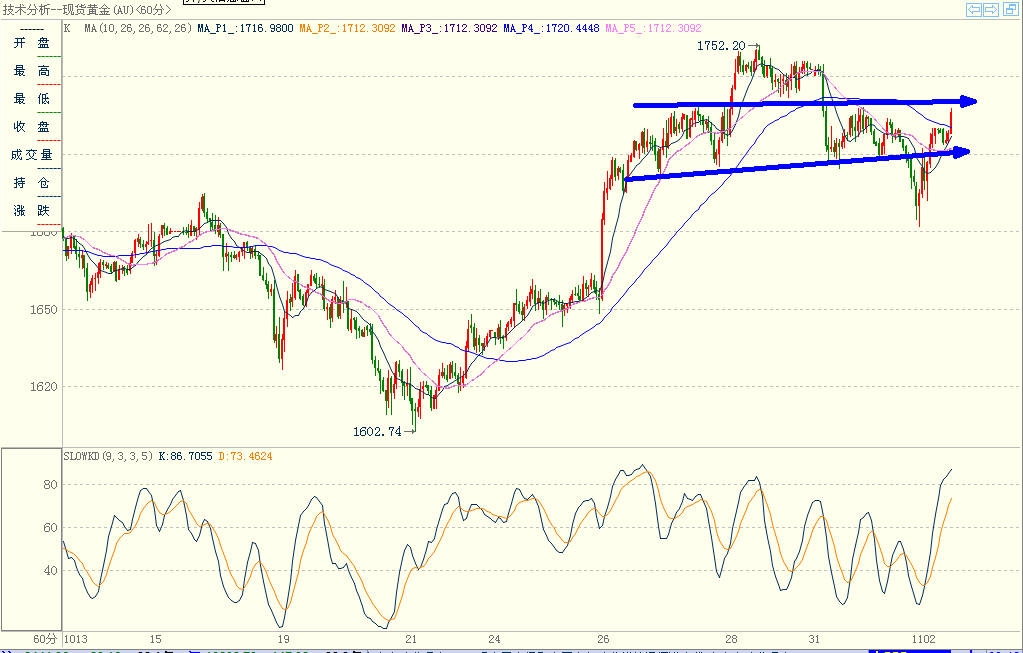1023x653 pixels.
Task: Click the K:86.7055 stochastic value
Action: click(x=185, y=457)
